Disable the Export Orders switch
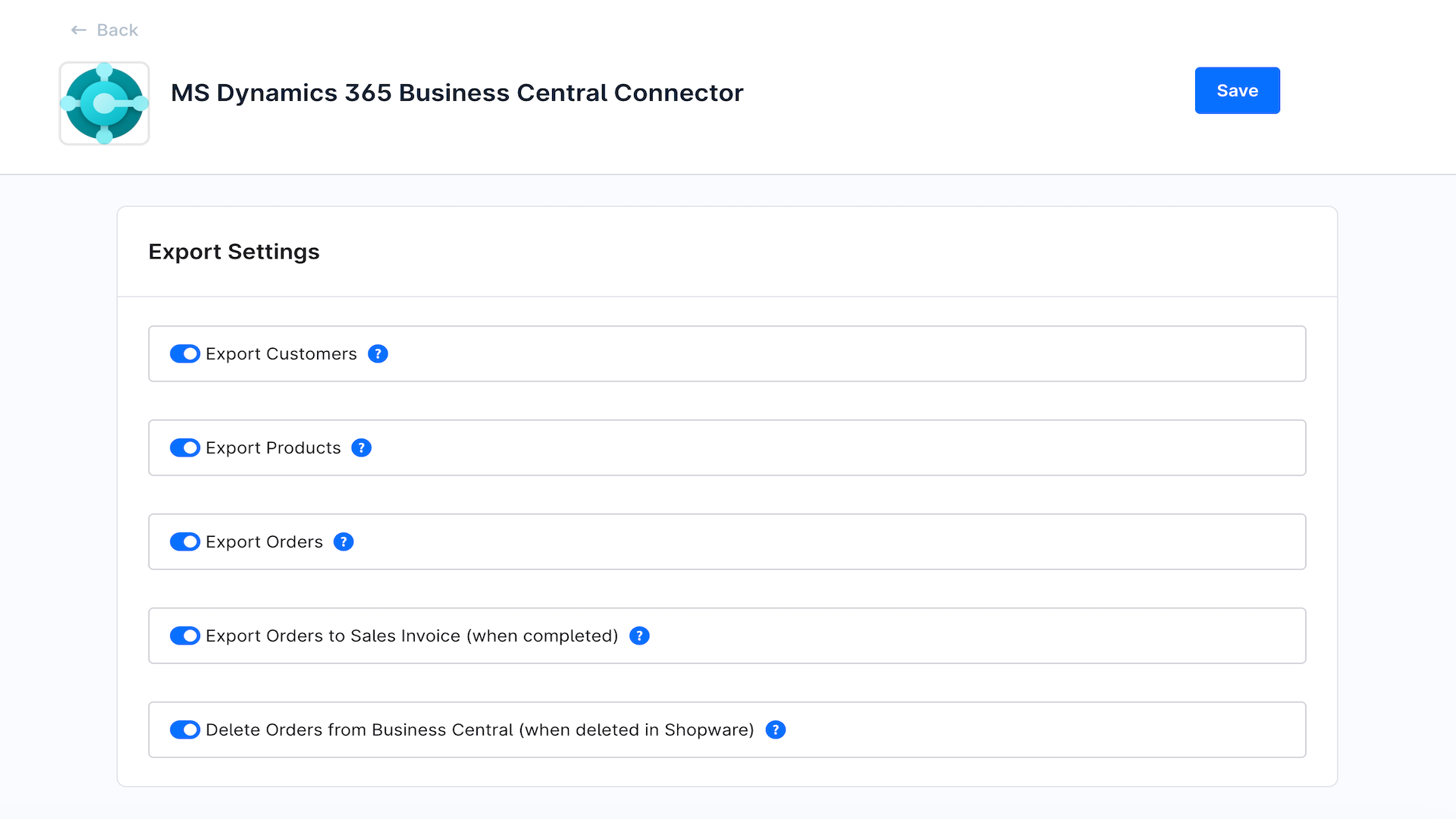Viewport: 1456px width, 819px height. pyautogui.click(x=184, y=541)
